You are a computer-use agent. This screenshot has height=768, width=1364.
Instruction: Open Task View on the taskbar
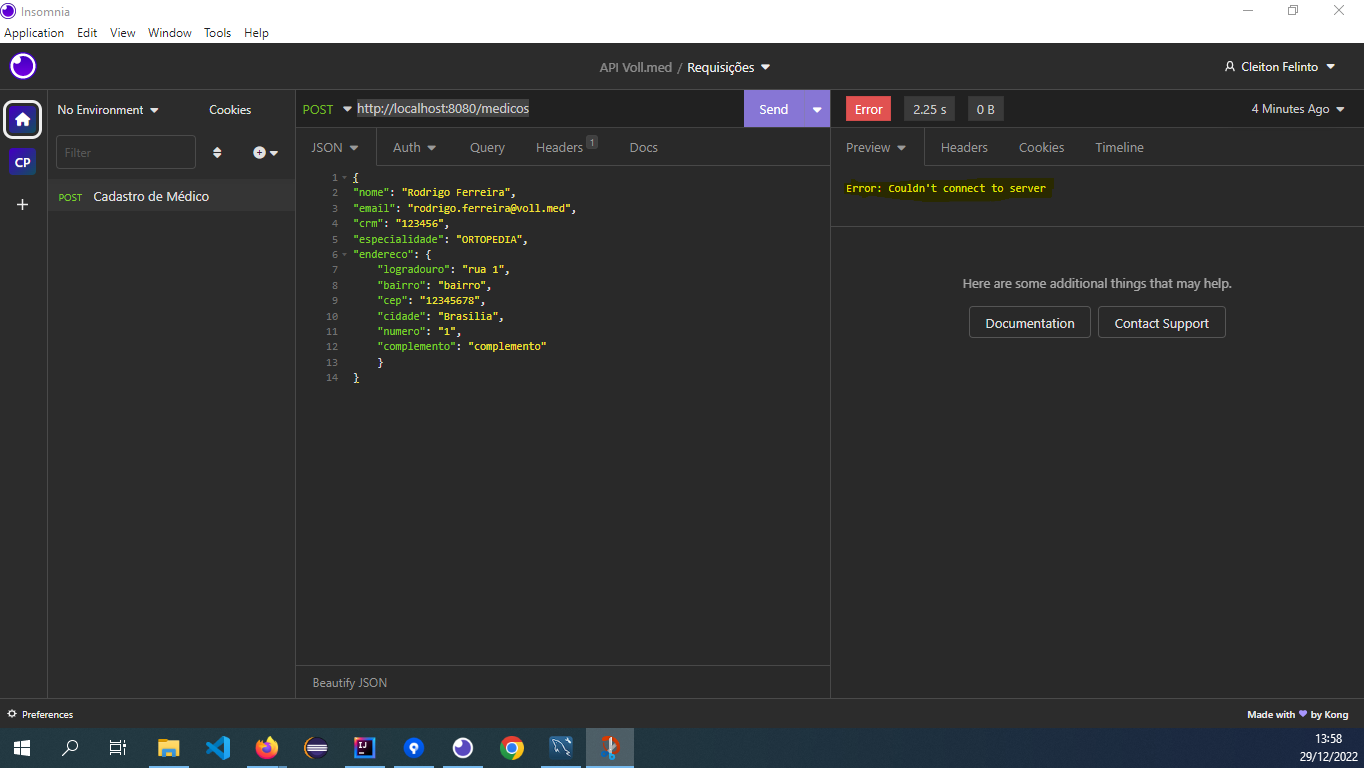coord(117,748)
